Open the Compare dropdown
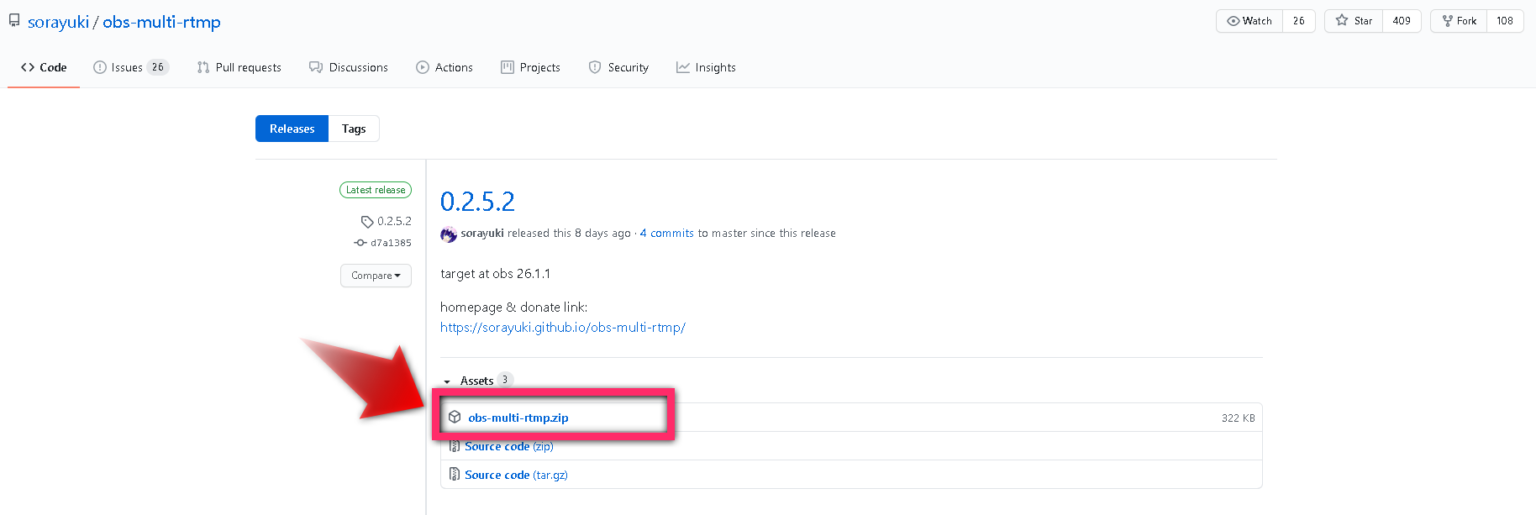Image resolution: width=1536 pixels, height=515 pixels. point(375,275)
